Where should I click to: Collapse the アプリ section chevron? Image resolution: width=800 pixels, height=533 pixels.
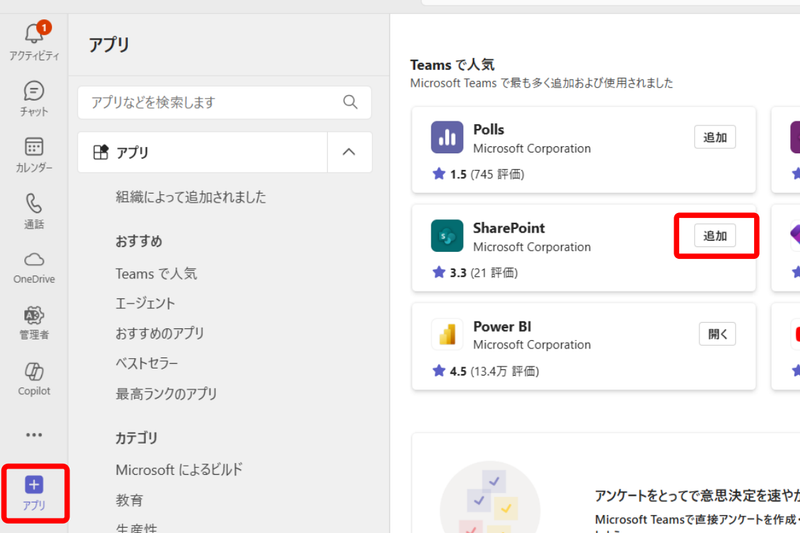(349, 152)
